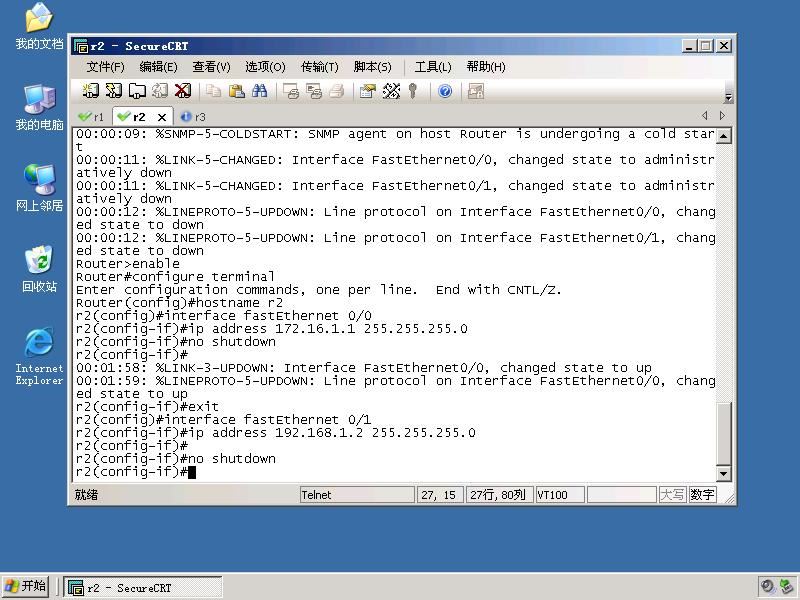800x600 pixels.
Task: Switch to the r3 session tab
Action: [193, 117]
